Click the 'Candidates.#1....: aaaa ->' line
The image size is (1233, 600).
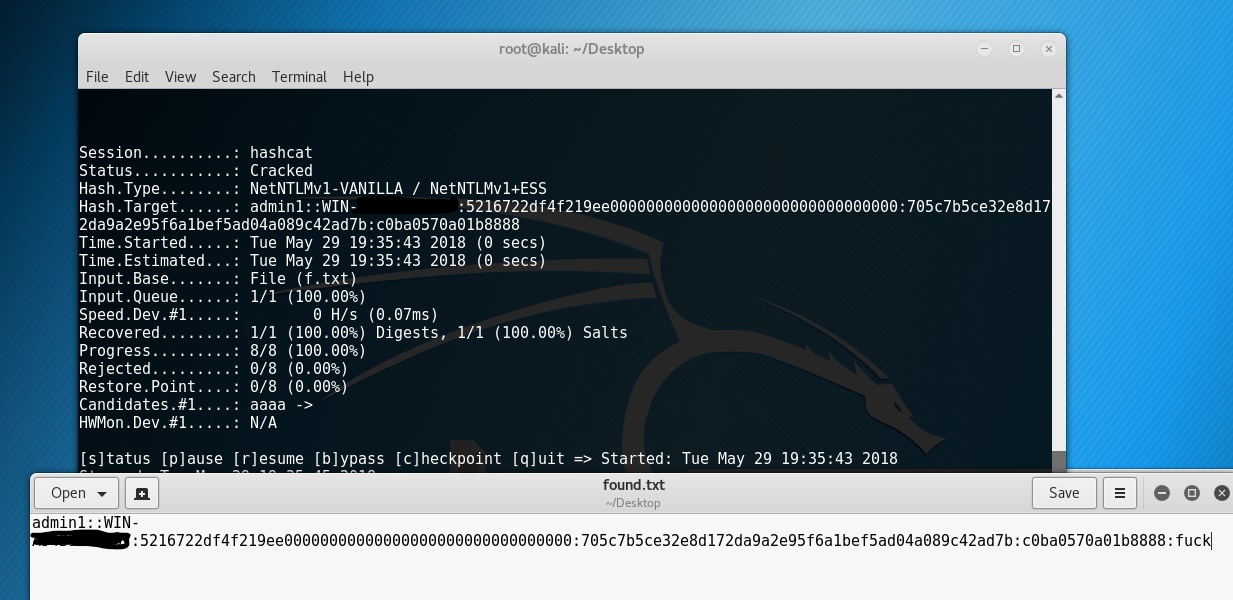tap(196, 405)
